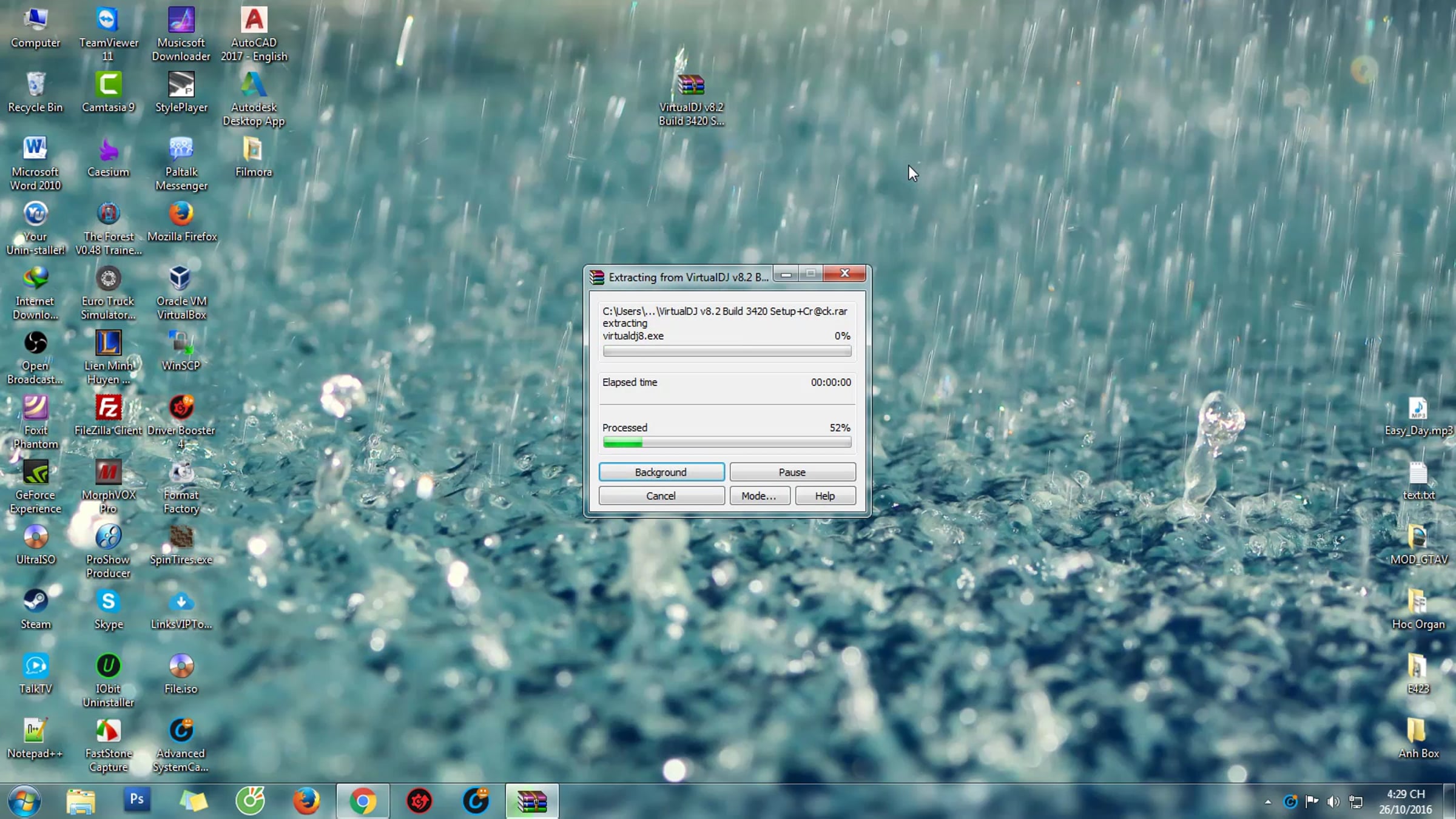The height and width of the screenshot is (819, 1456).
Task: Select the Oracle VM VirtualBox icon
Action: coord(180,279)
